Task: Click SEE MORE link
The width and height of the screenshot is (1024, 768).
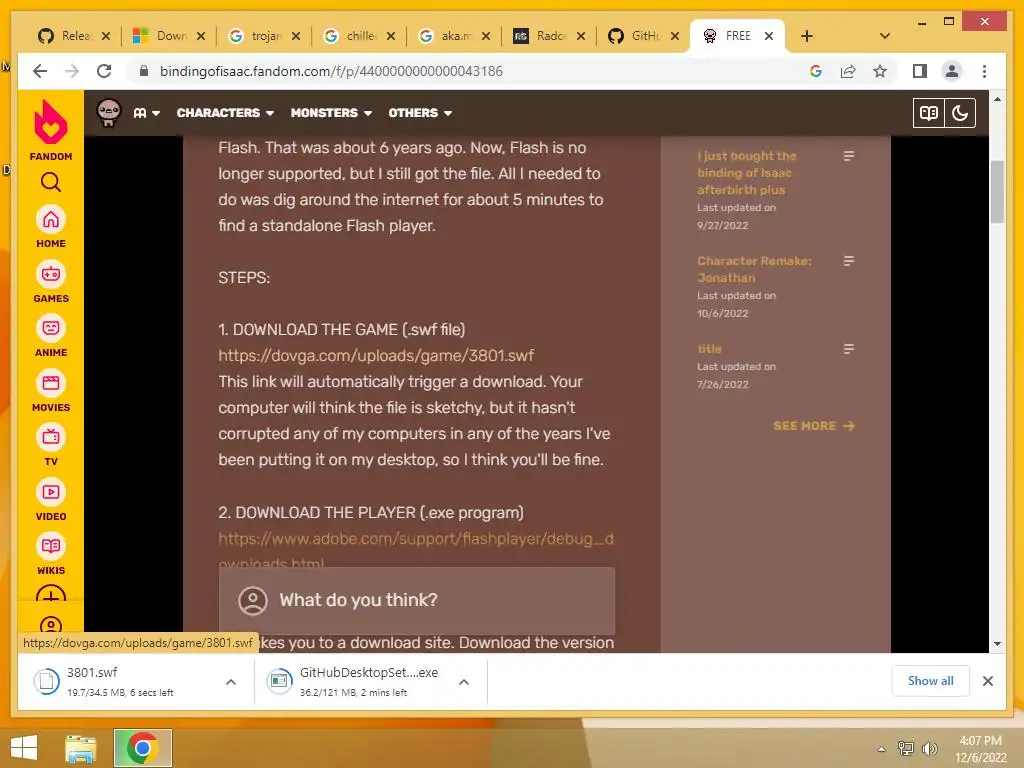Action: (x=814, y=426)
